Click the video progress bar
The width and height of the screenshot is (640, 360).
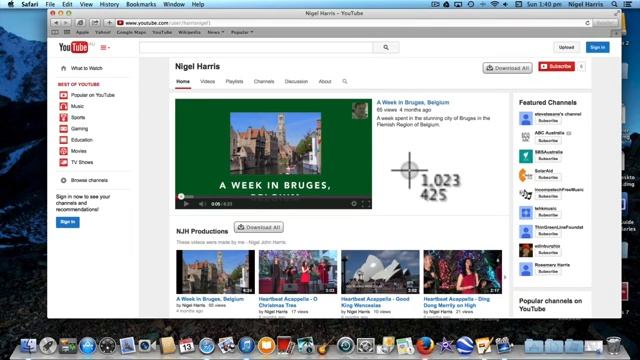tap(273, 197)
